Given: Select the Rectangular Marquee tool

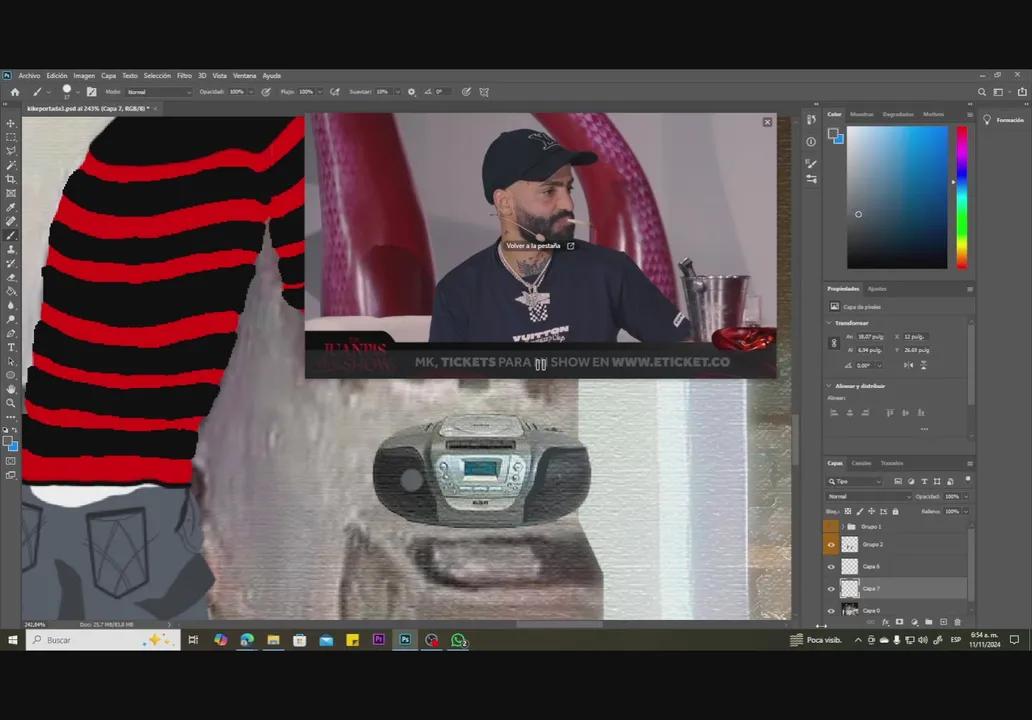Looking at the screenshot, I should [x=11, y=137].
